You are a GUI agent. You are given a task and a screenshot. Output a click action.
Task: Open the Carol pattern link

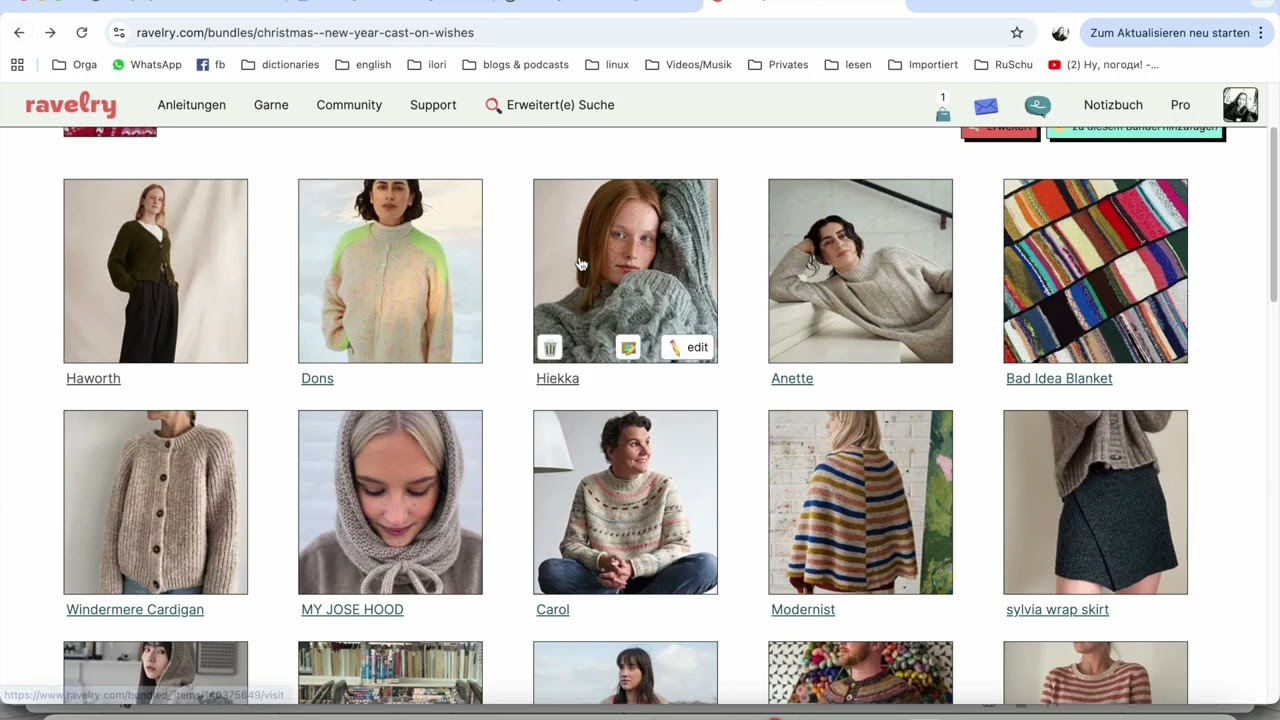(x=552, y=609)
